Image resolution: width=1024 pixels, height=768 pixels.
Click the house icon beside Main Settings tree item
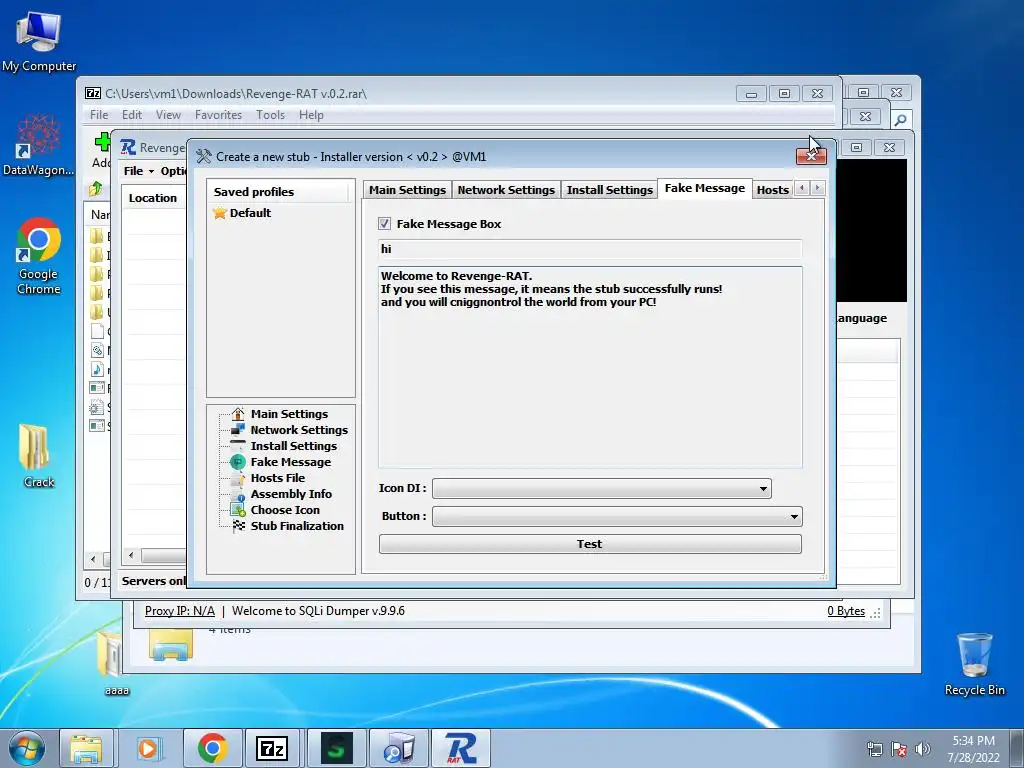pos(238,414)
